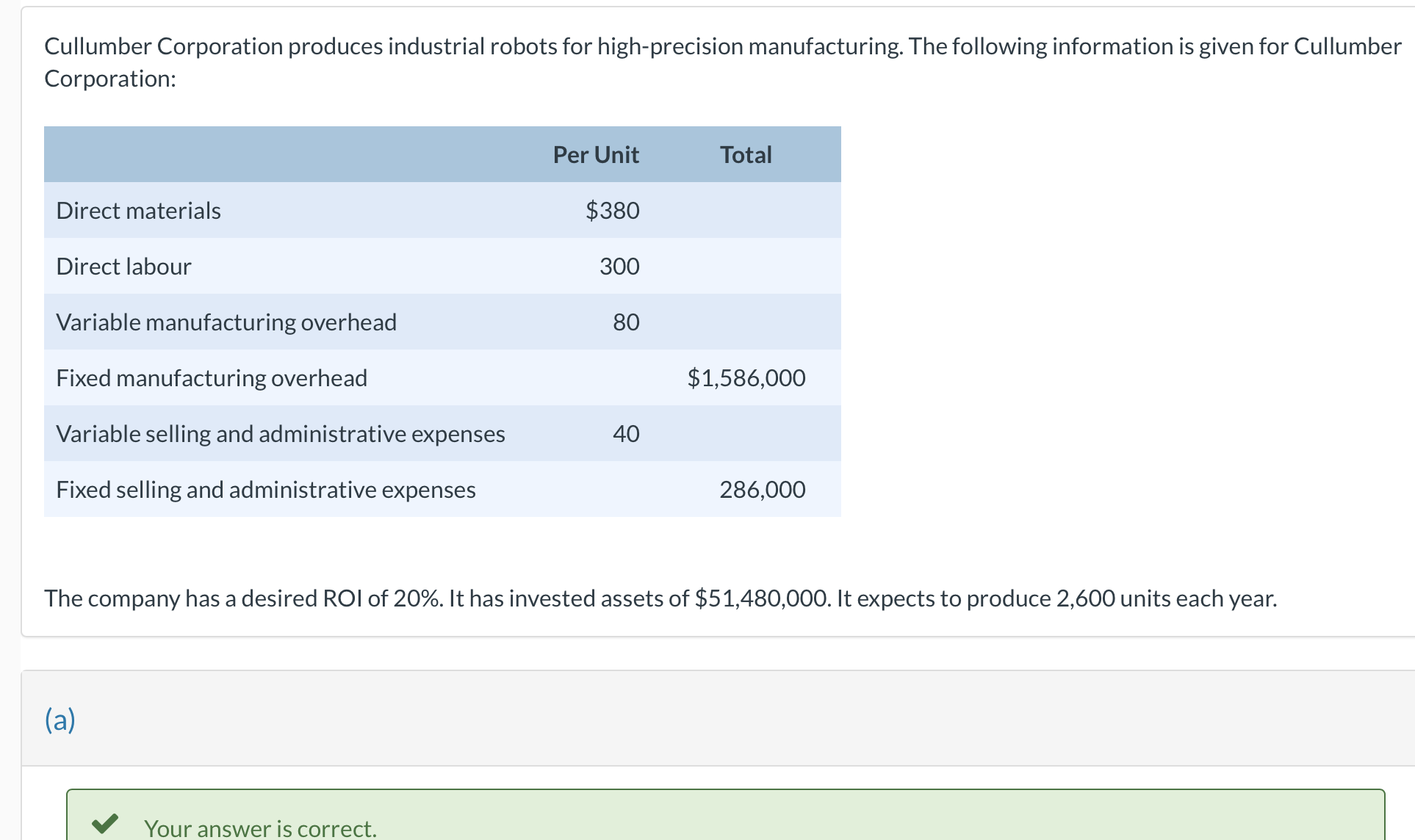Click the '80' per unit value
This screenshot has height=840, width=1415.
[627, 322]
